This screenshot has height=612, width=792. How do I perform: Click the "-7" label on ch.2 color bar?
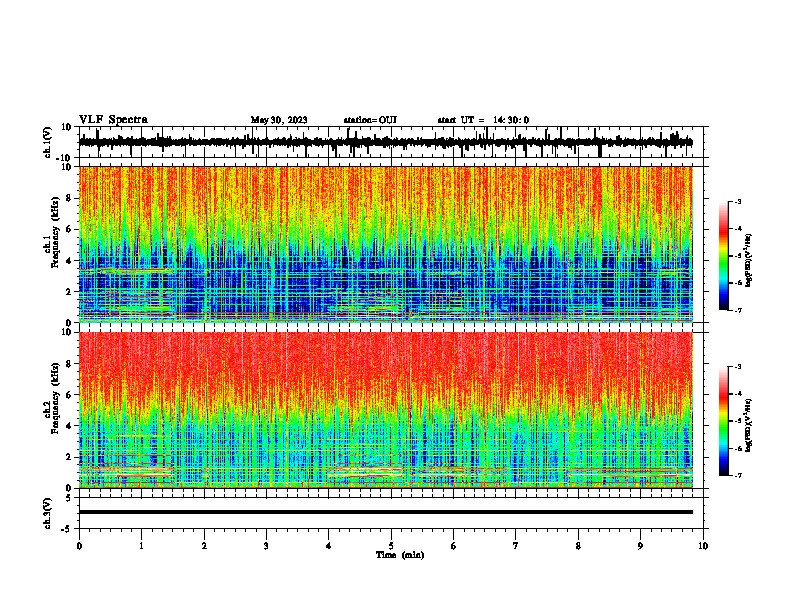pyautogui.click(x=737, y=476)
